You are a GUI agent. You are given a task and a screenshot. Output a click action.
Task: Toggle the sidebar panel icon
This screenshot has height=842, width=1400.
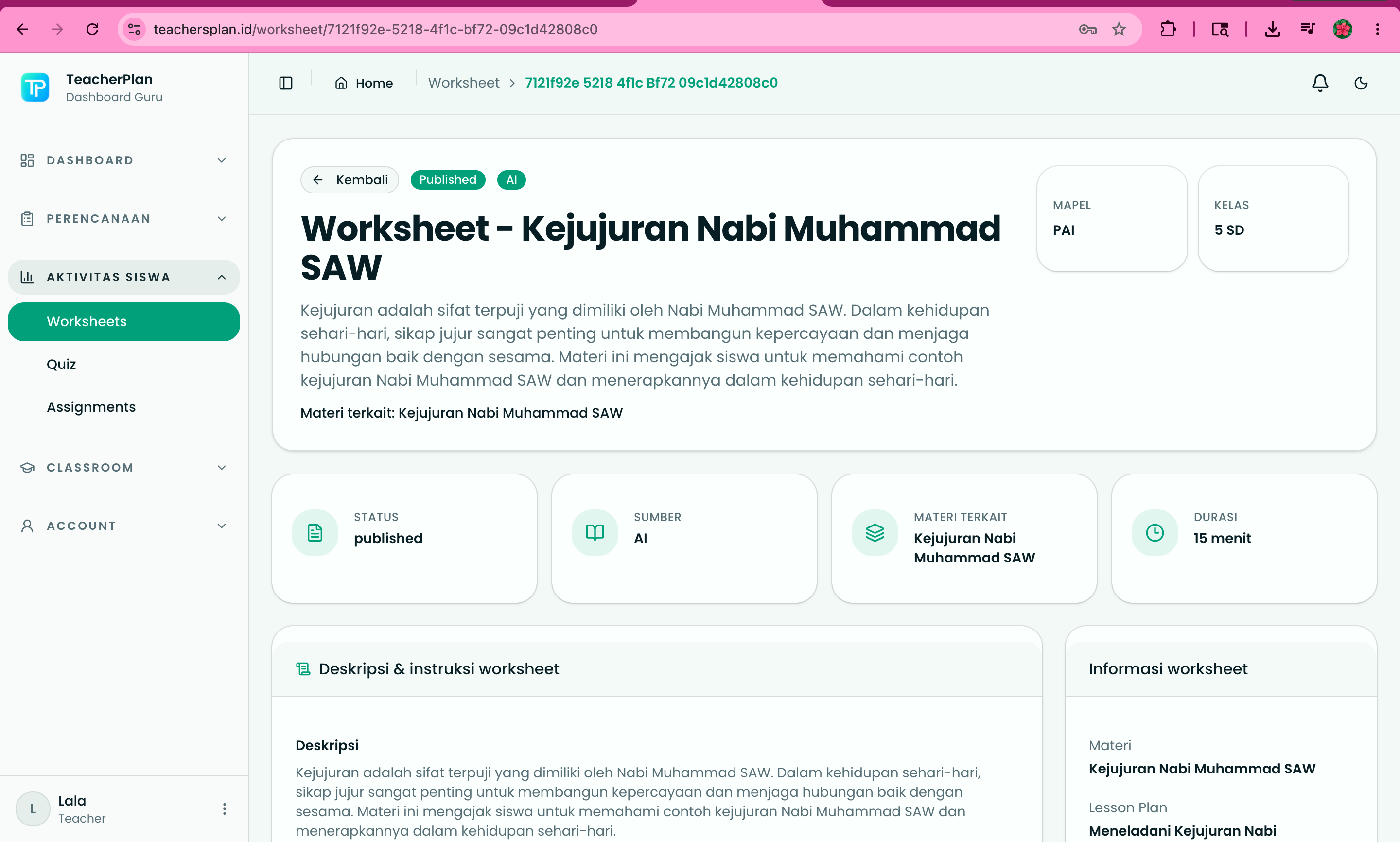[286, 83]
